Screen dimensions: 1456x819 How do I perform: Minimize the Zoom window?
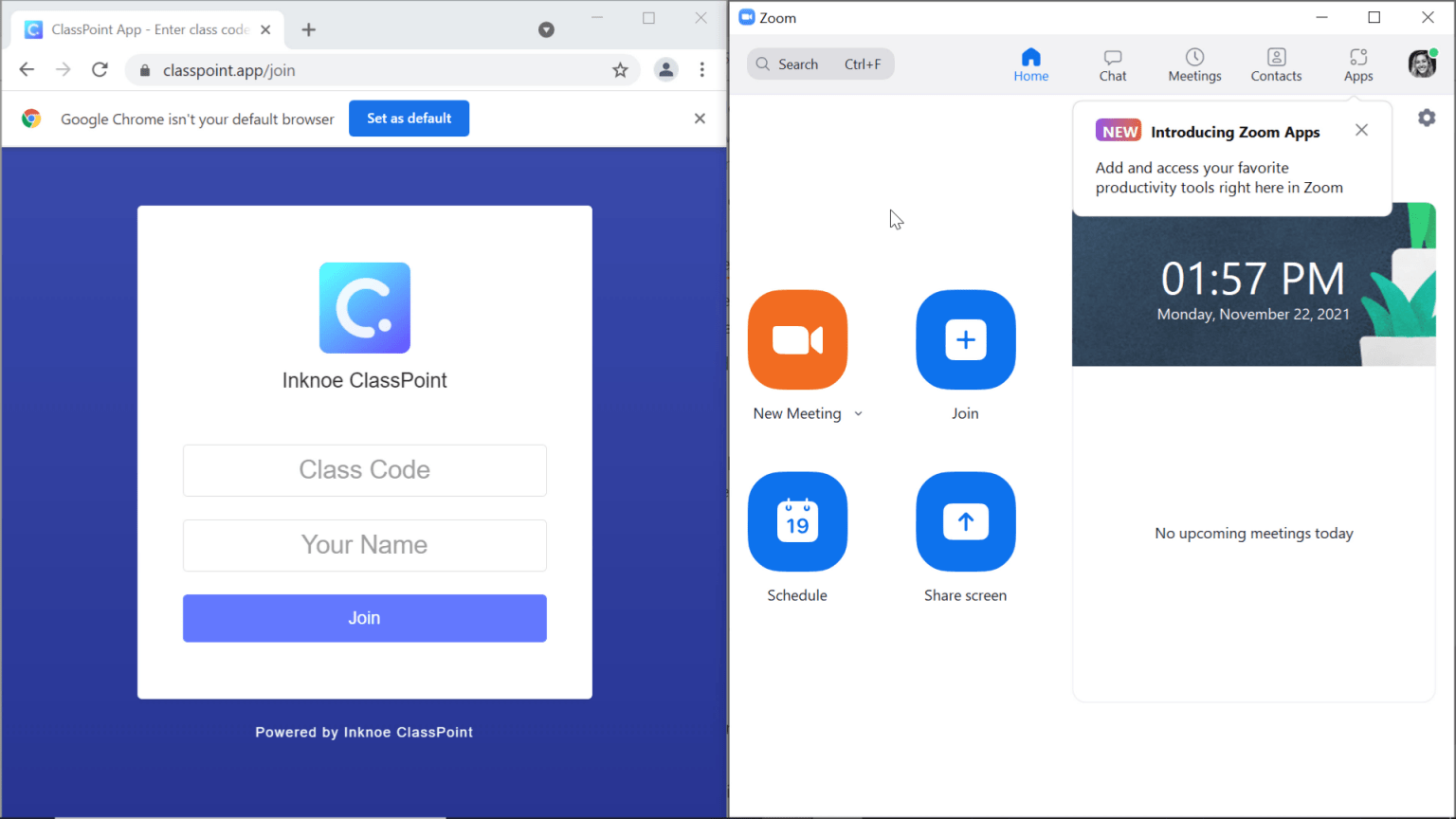point(1321,17)
